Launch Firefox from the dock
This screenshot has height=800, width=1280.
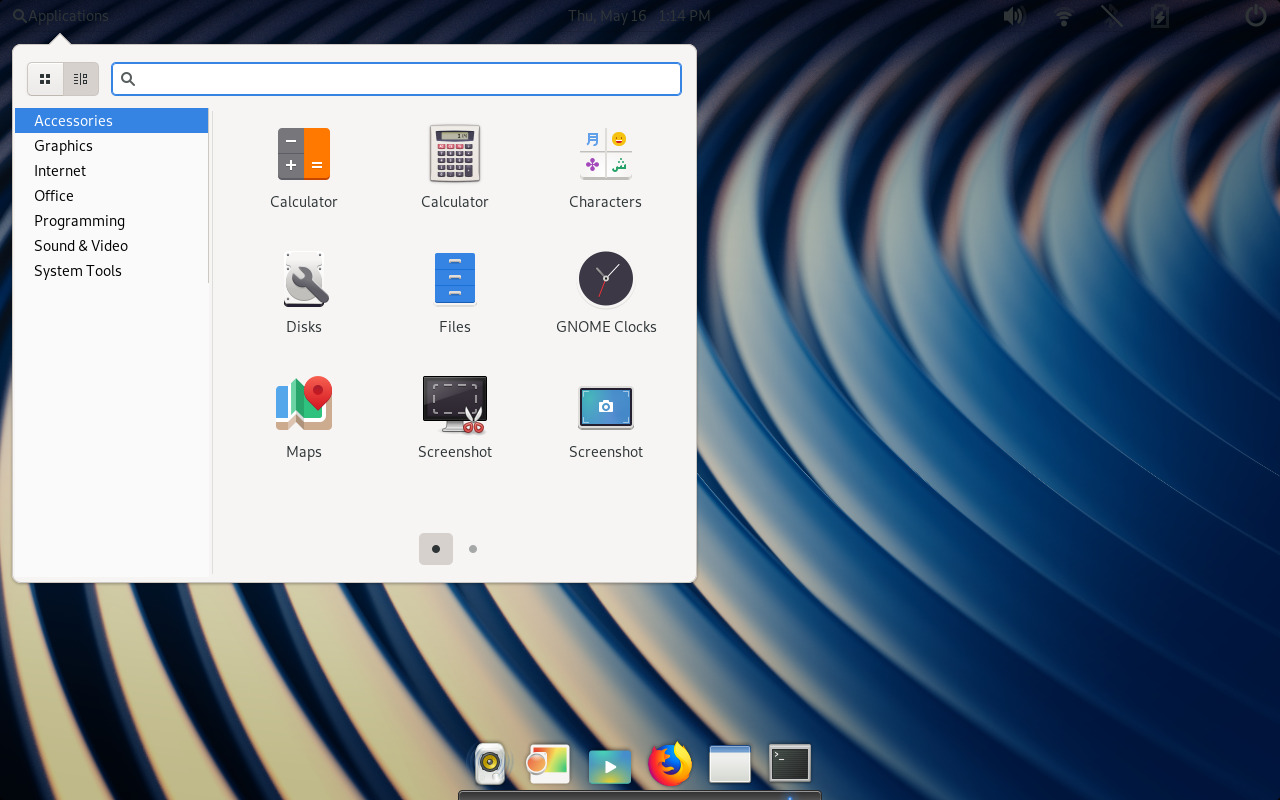669,763
